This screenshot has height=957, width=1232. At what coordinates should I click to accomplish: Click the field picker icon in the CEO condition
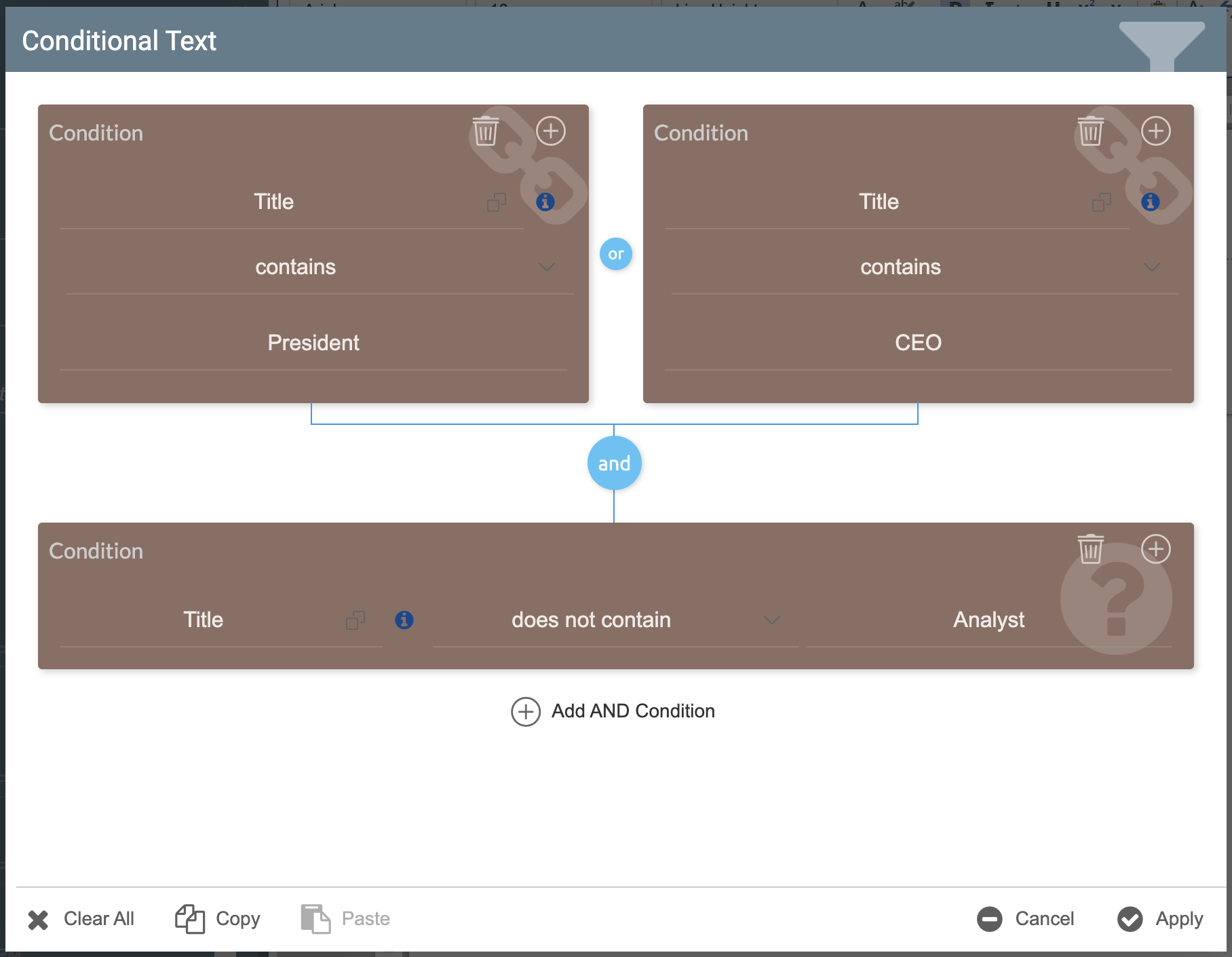tap(1101, 202)
